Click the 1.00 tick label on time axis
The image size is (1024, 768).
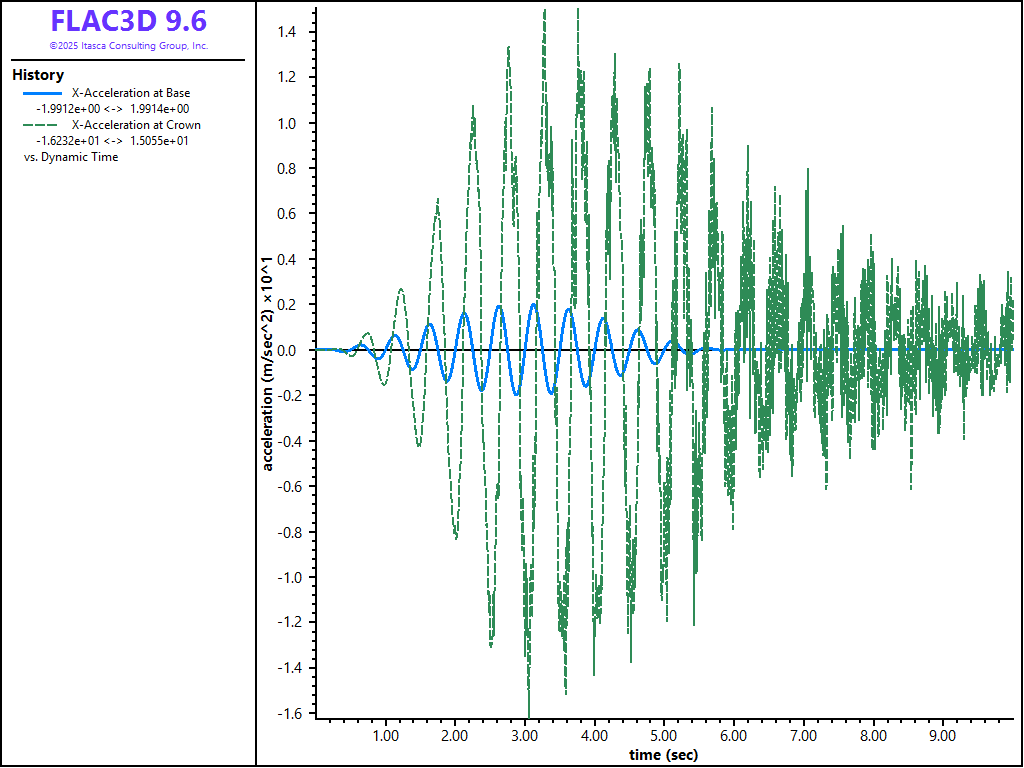coord(385,736)
